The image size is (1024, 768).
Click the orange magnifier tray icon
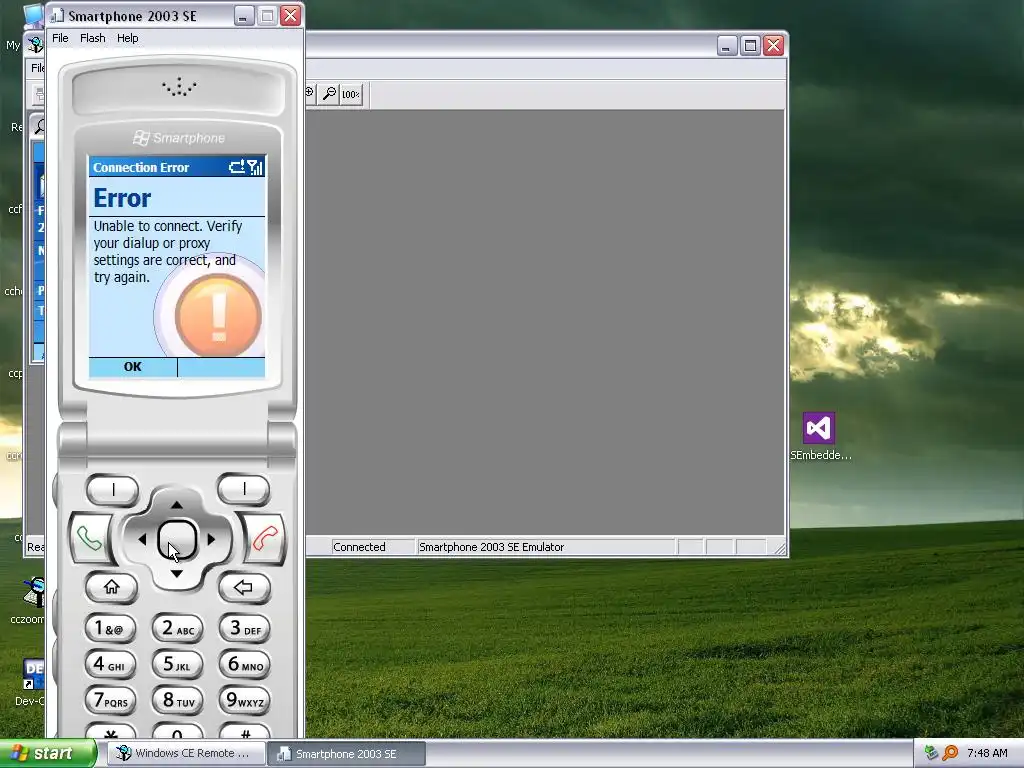pos(950,753)
